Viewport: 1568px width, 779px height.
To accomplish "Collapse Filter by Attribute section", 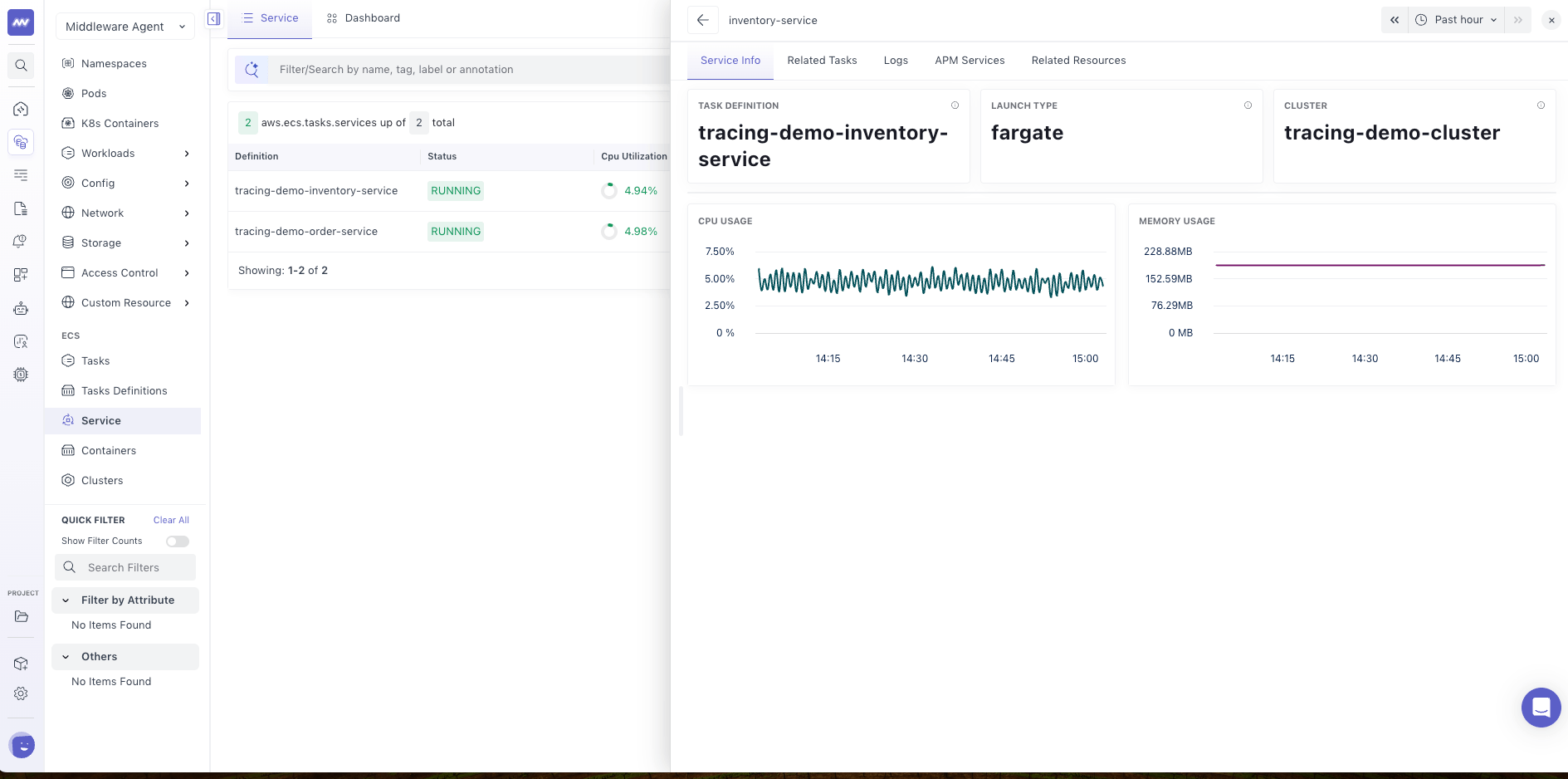I will (x=125, y=600).
